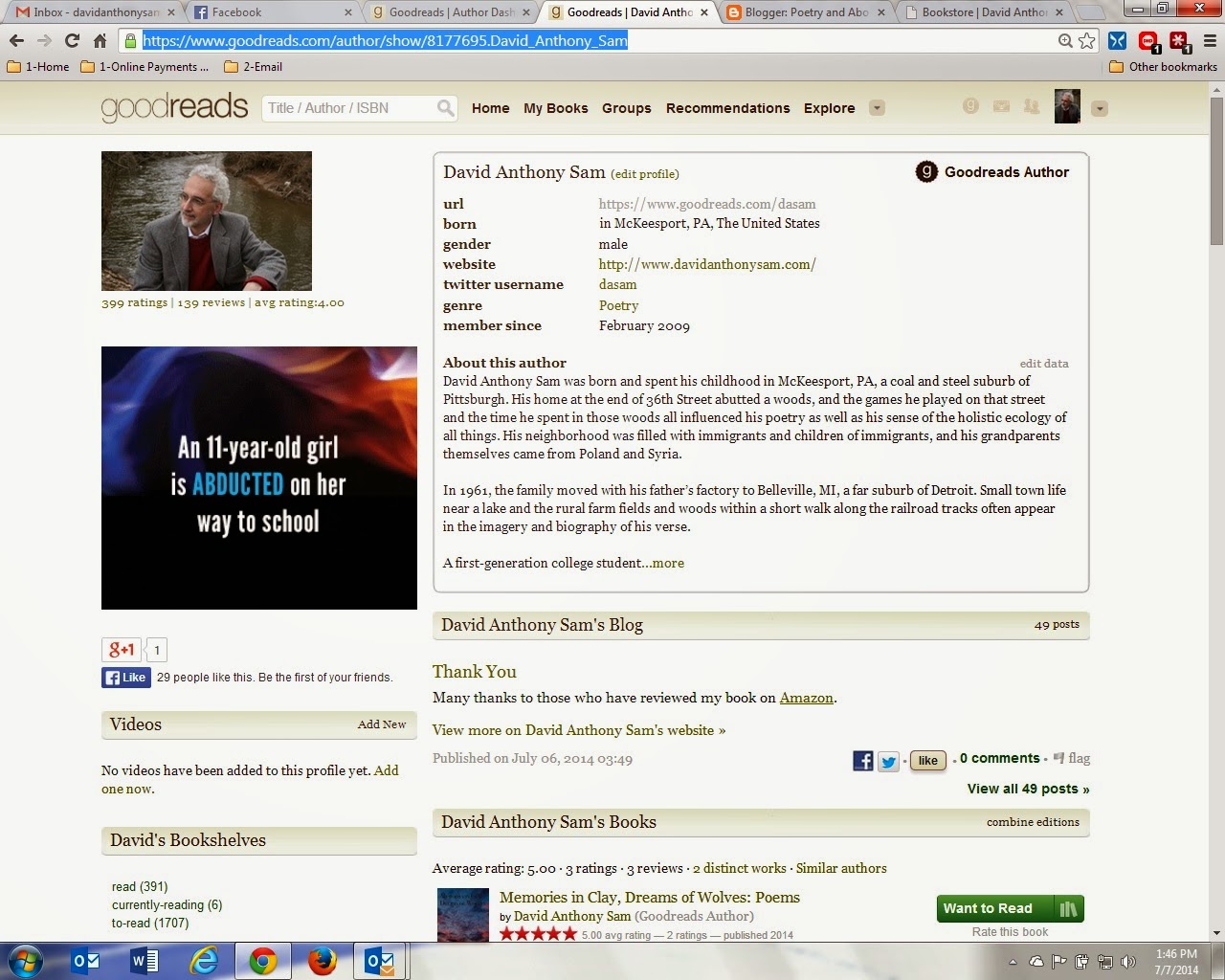Click the network icon in system tray

1104,962
